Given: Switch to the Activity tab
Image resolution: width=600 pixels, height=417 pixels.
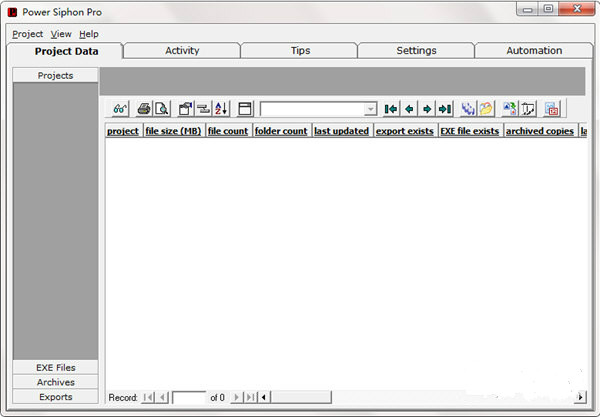Looking at the screenshot, I should tap(182, 50).
